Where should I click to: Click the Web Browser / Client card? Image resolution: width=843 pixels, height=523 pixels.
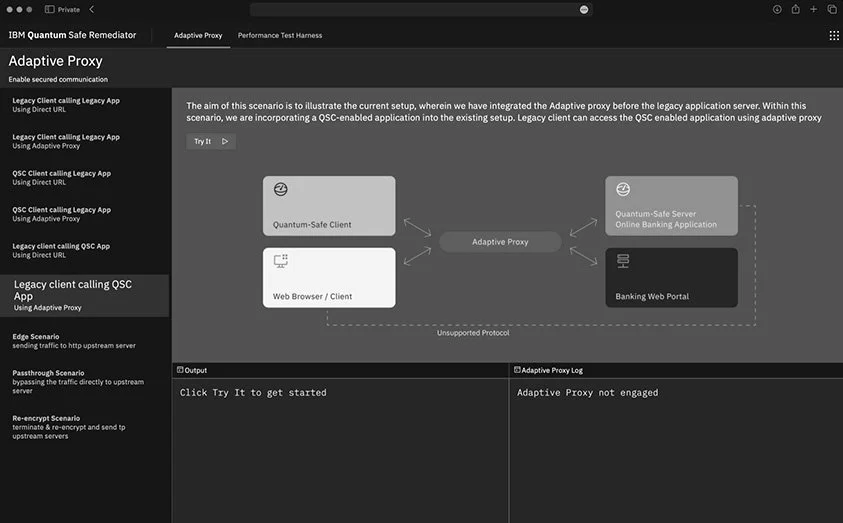pos(329,277)
